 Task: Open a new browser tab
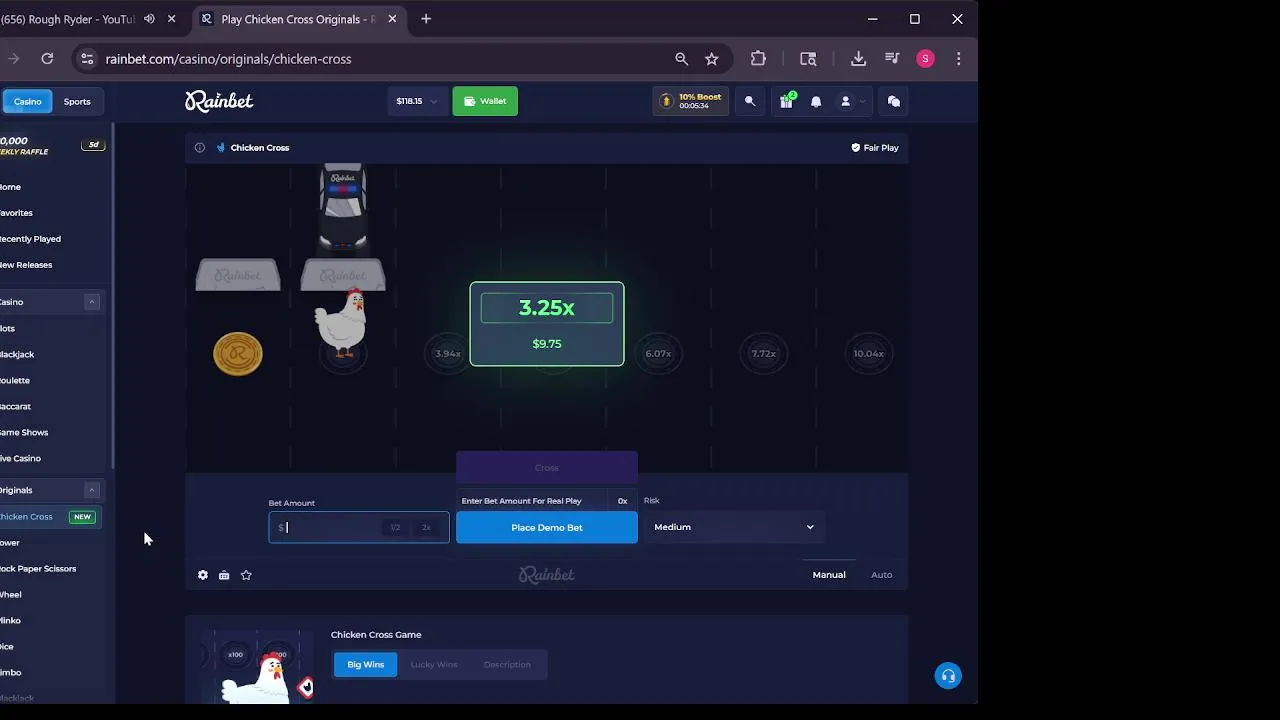pos(426,19)
